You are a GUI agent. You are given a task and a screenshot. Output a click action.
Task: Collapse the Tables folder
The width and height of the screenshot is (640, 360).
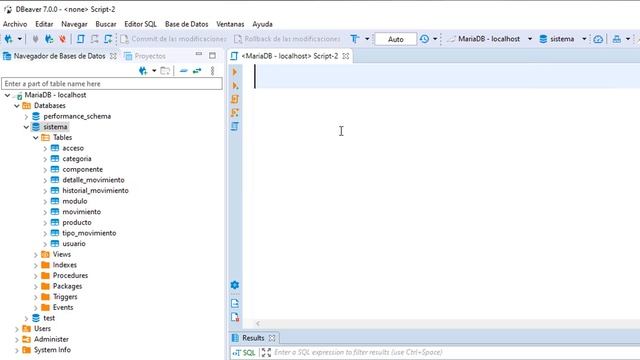36,138
